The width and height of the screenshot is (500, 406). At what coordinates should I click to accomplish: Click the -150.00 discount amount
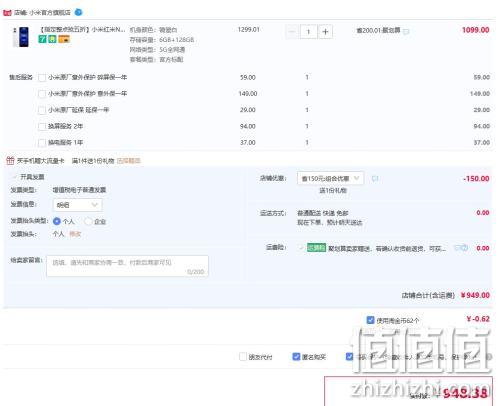476,179
